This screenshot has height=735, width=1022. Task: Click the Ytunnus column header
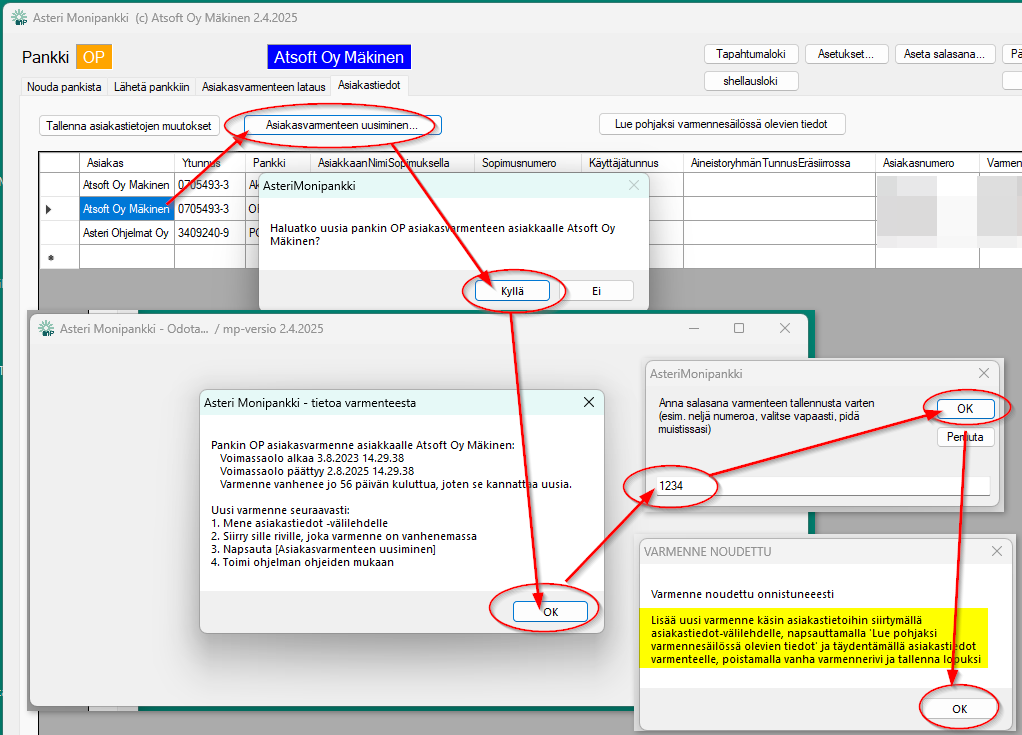pos(210,163)
